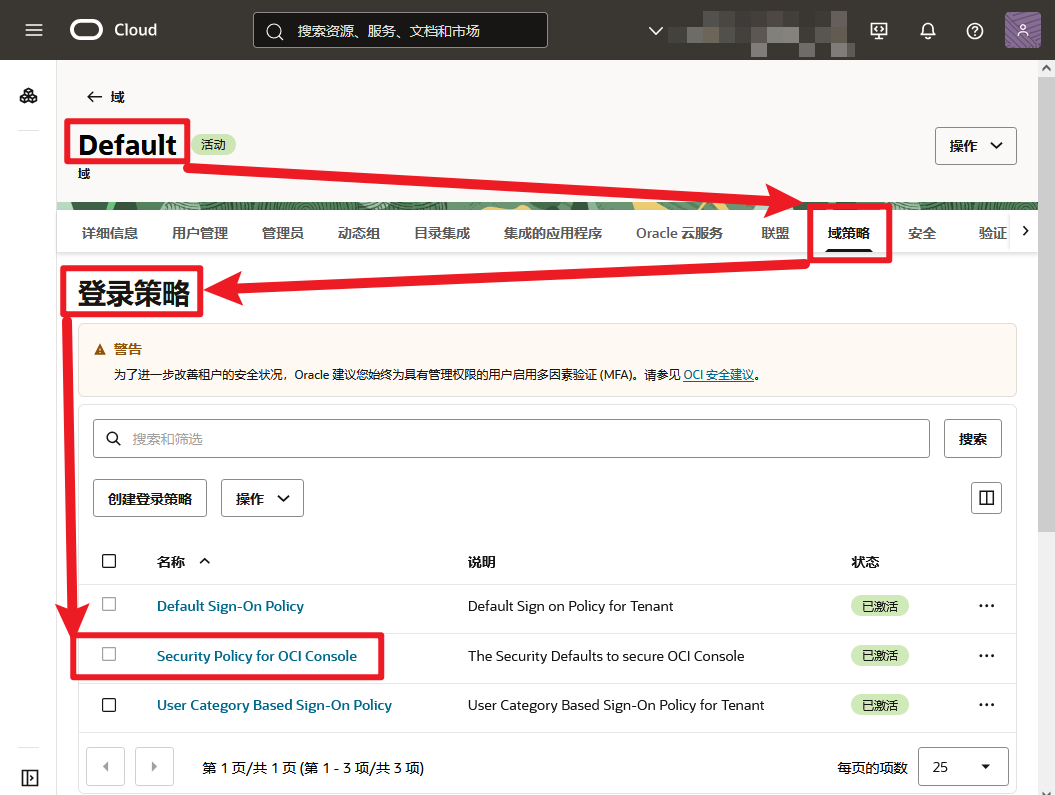The image size is (1055, 795).
Task: Switch to the 管理员 tab
Action: [283, 233]
